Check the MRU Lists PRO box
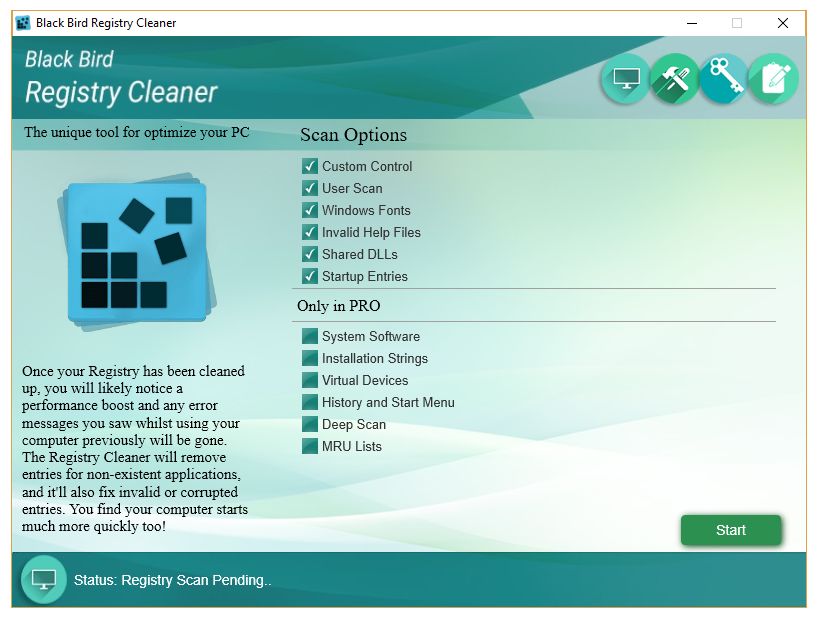Image resolution: width=834 pixels, height=626 pixels. click(x=310, y=446)
